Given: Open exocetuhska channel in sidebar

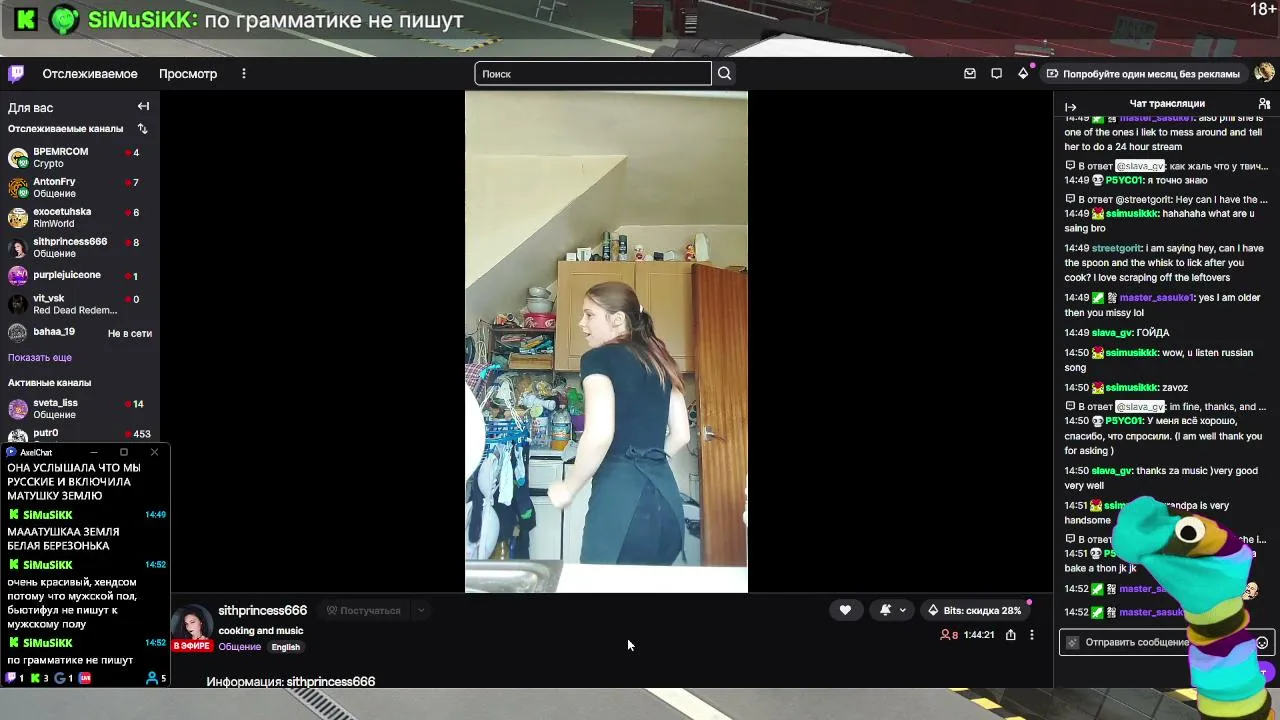Looking at the screenshot, I should [x=80, y=217].
